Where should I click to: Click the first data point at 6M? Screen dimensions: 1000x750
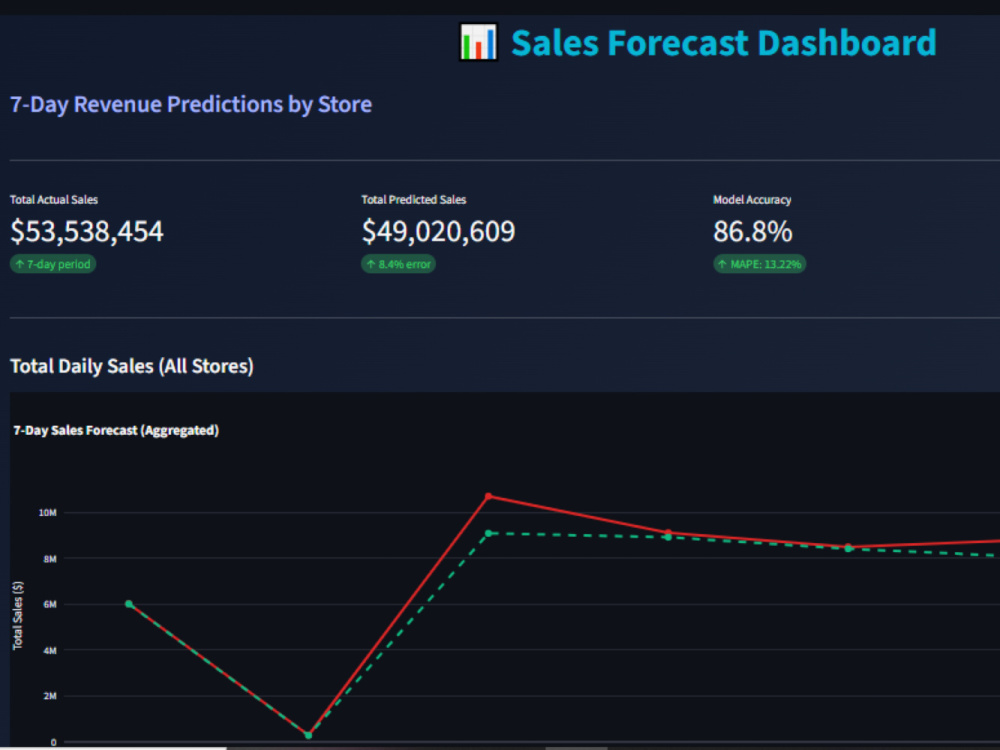[x=129, y=604]
